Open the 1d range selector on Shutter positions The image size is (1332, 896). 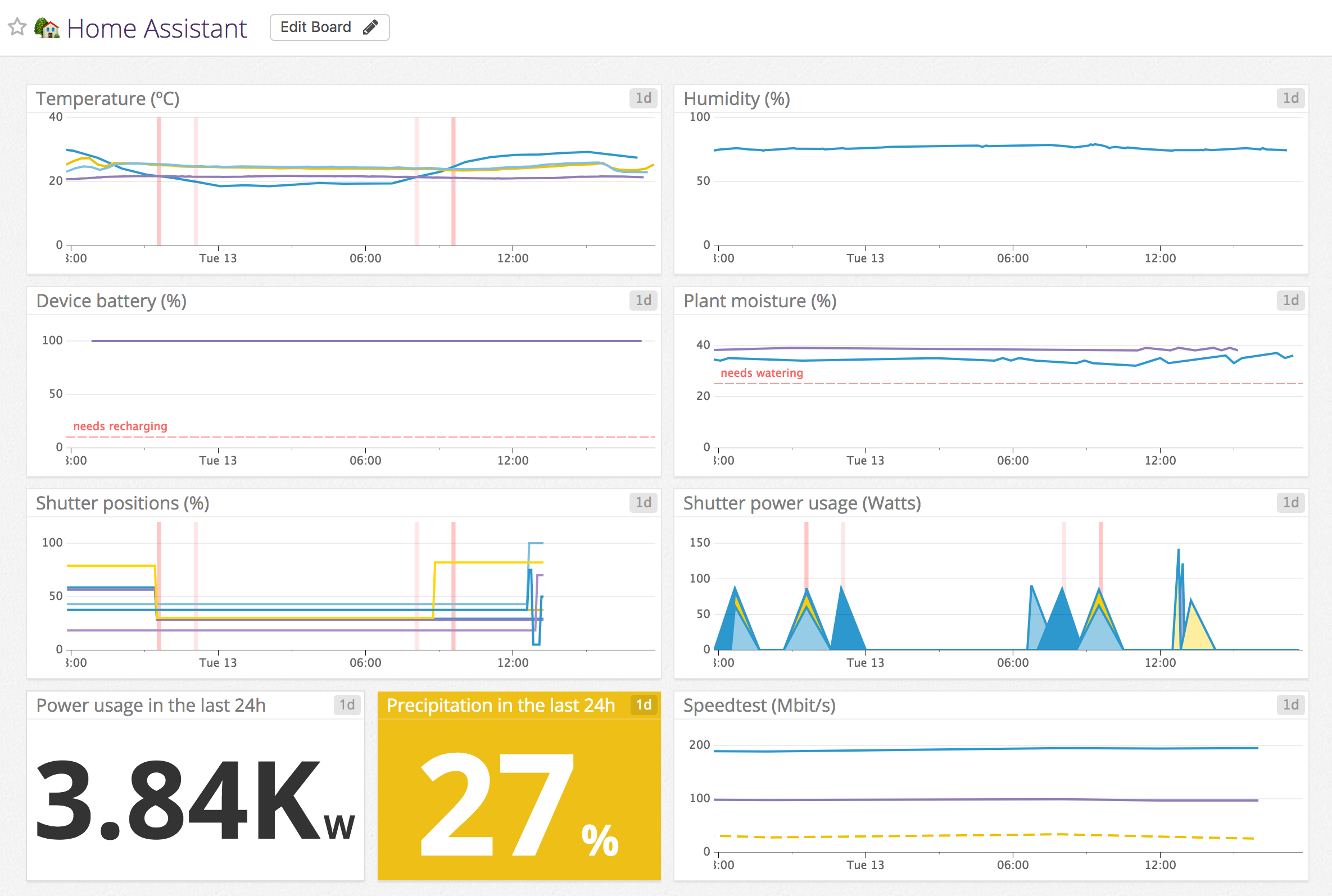pyautogui.click(x=642, y=503)
